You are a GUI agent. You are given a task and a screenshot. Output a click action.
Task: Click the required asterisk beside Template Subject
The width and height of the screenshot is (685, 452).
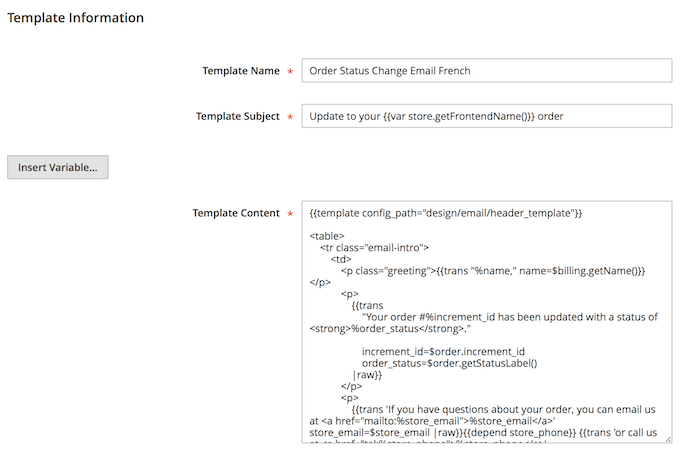[x=290, y=117]
